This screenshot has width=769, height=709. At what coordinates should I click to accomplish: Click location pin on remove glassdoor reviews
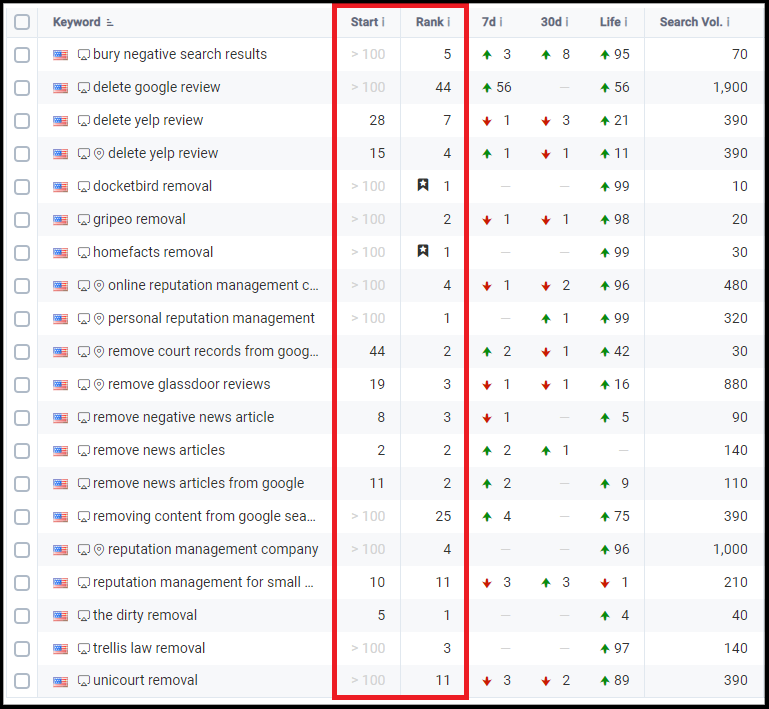click(x=99, y=385)
